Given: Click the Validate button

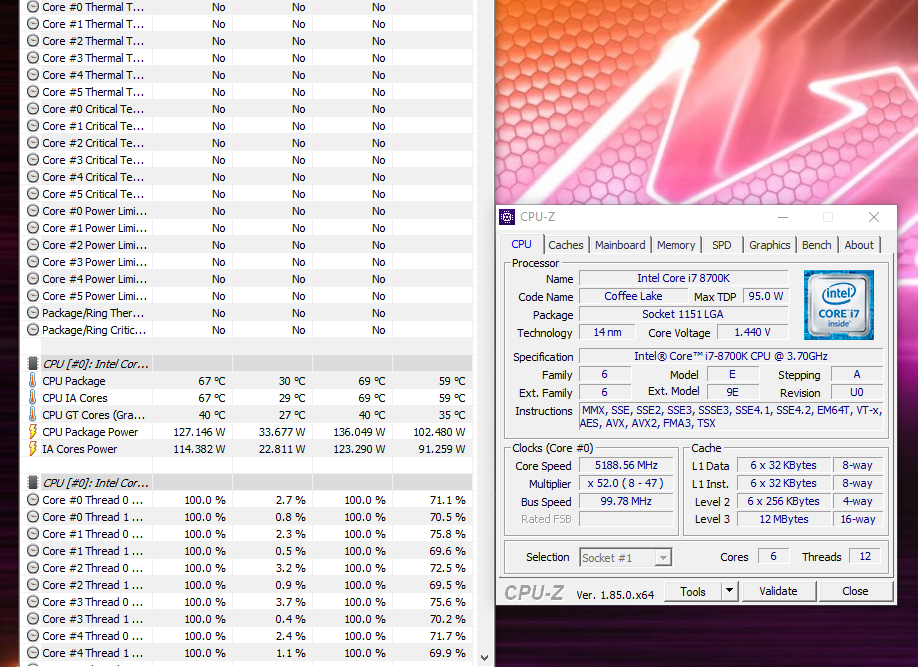Looking at the screenshot, I should [x=778, y=591].
